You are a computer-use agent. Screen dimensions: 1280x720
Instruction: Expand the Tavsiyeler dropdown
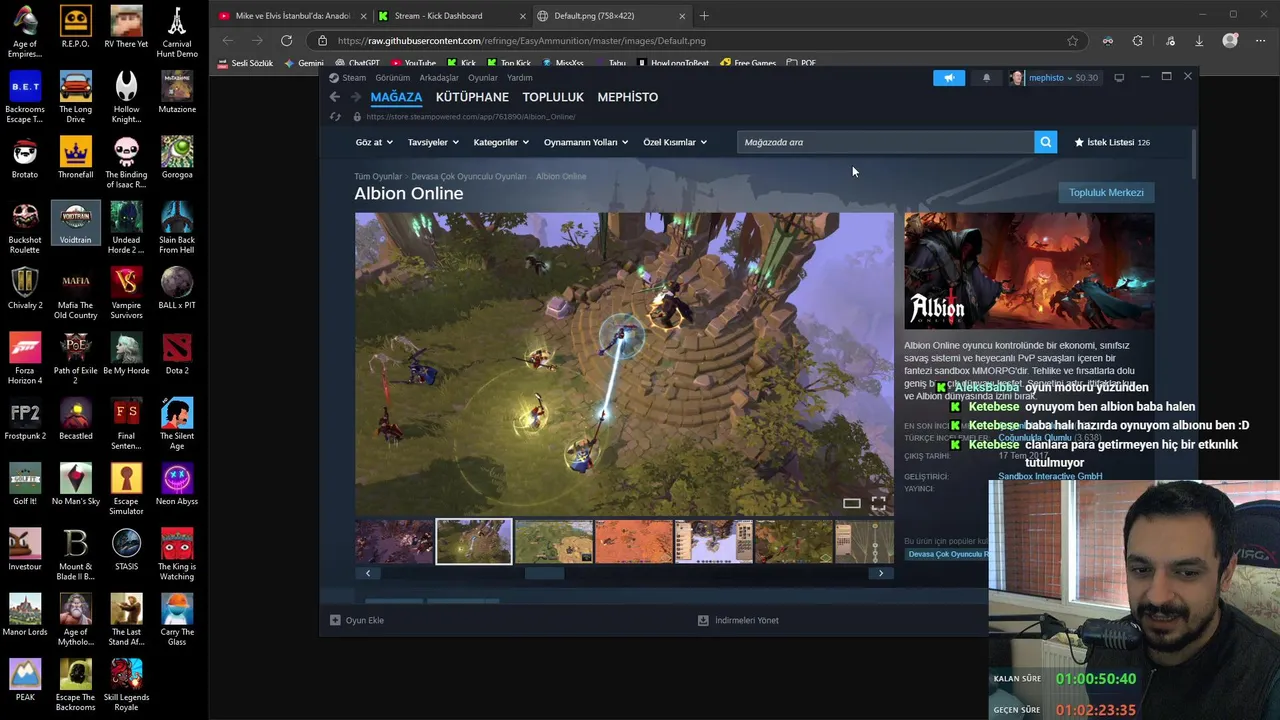(x=433, y=142)
